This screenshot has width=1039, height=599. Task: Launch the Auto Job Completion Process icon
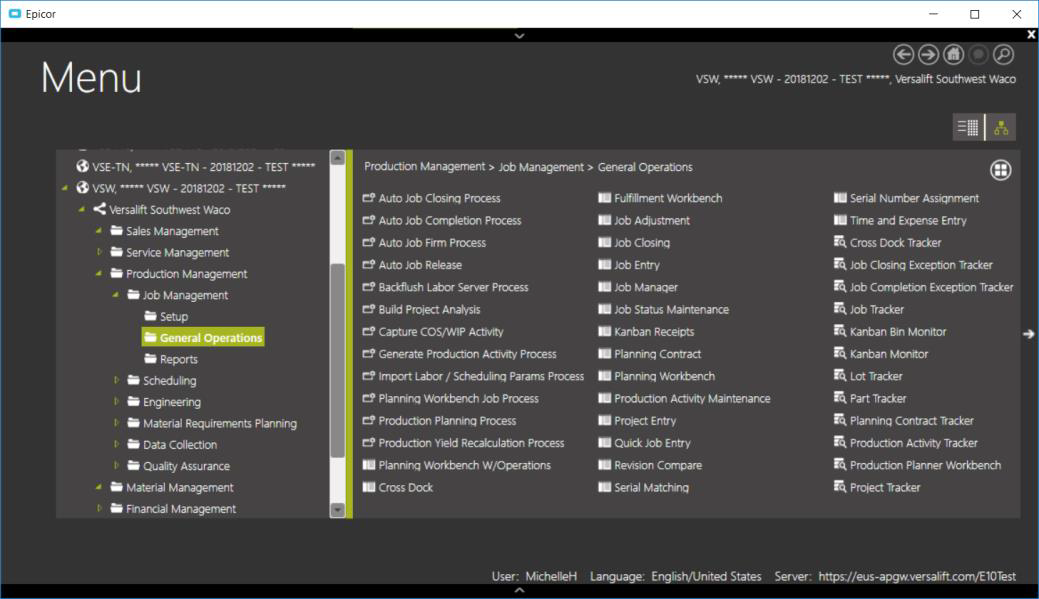coord(369,220)
